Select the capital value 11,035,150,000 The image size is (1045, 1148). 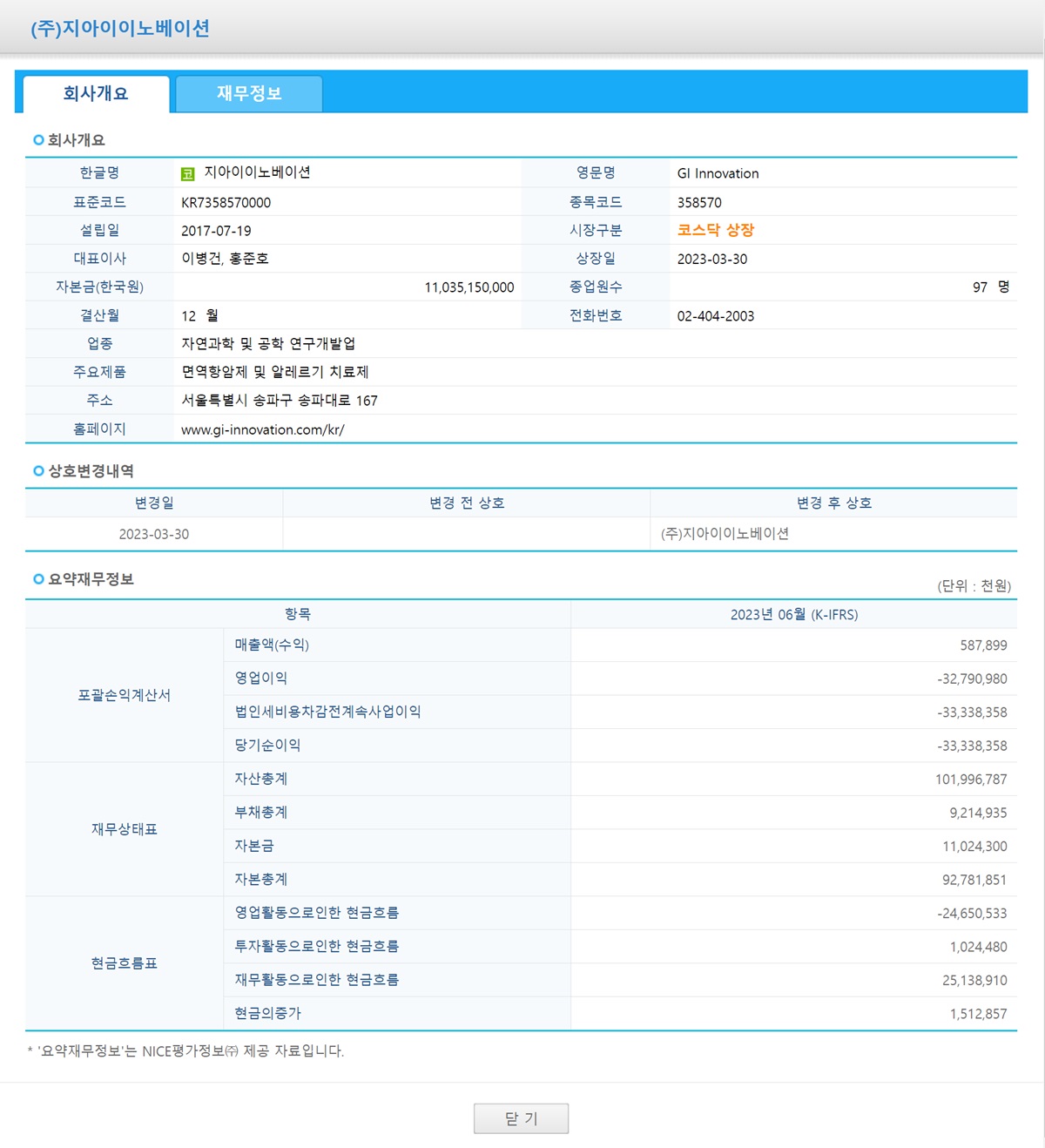tap(469, 287)
